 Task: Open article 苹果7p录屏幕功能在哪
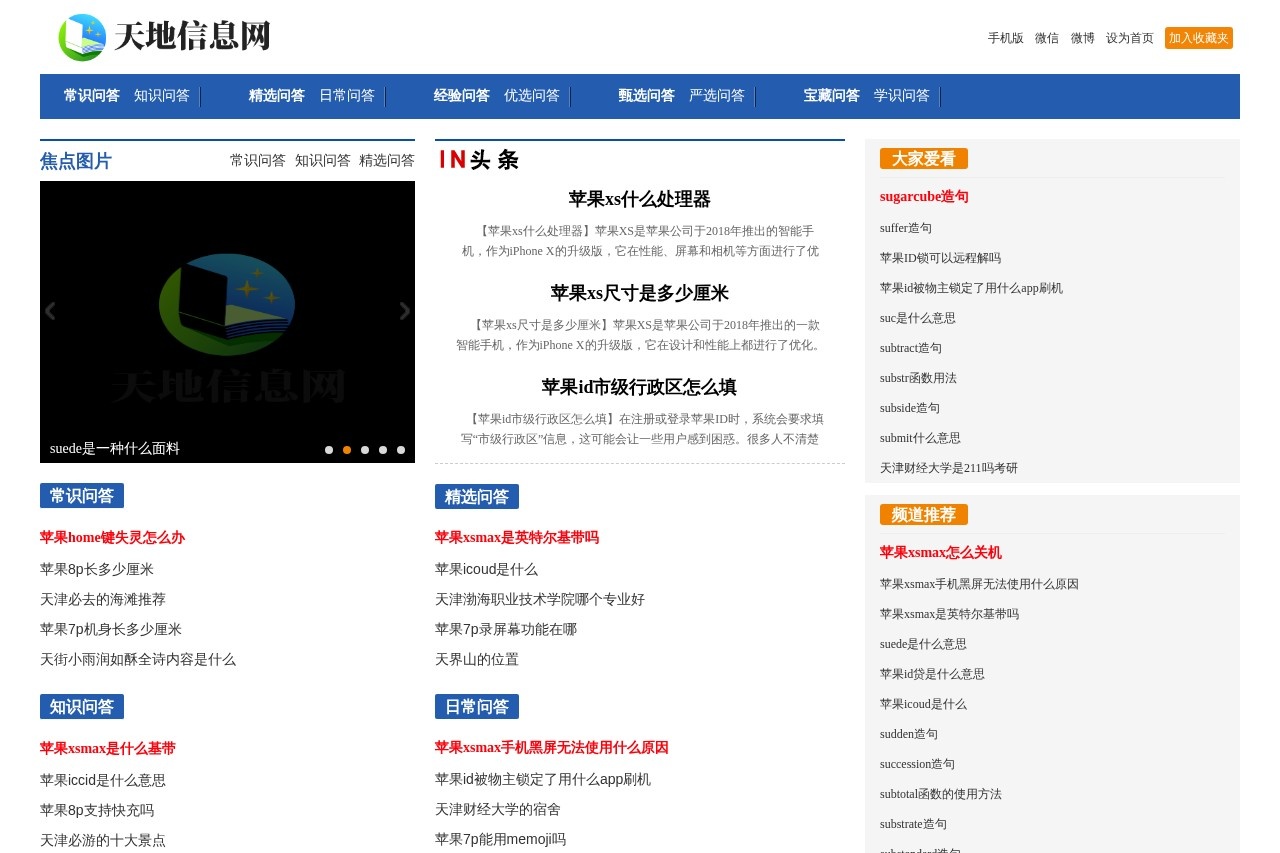pyautogui.click(x=506, y=629)
